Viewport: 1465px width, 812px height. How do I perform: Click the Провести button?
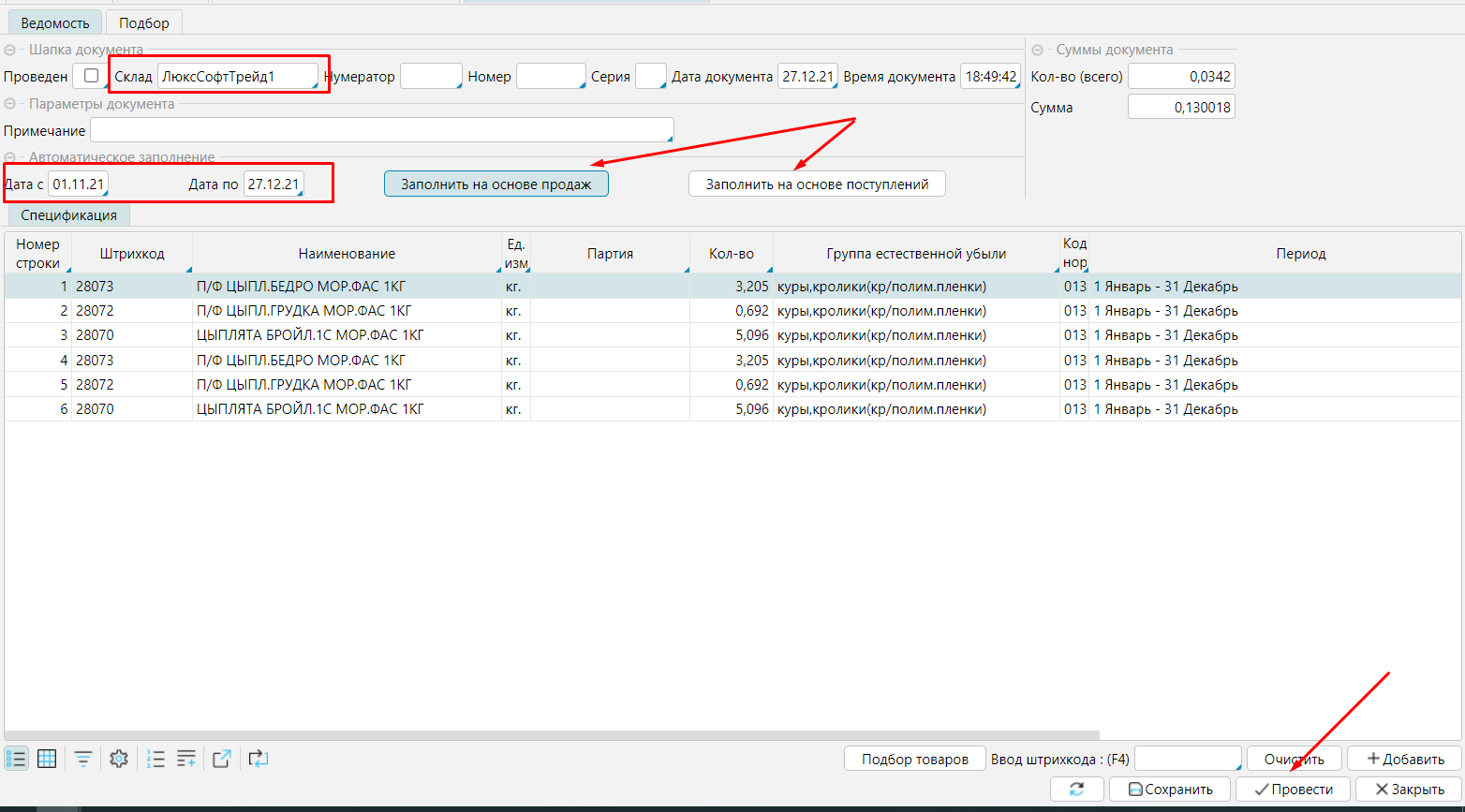(1293, 790)
